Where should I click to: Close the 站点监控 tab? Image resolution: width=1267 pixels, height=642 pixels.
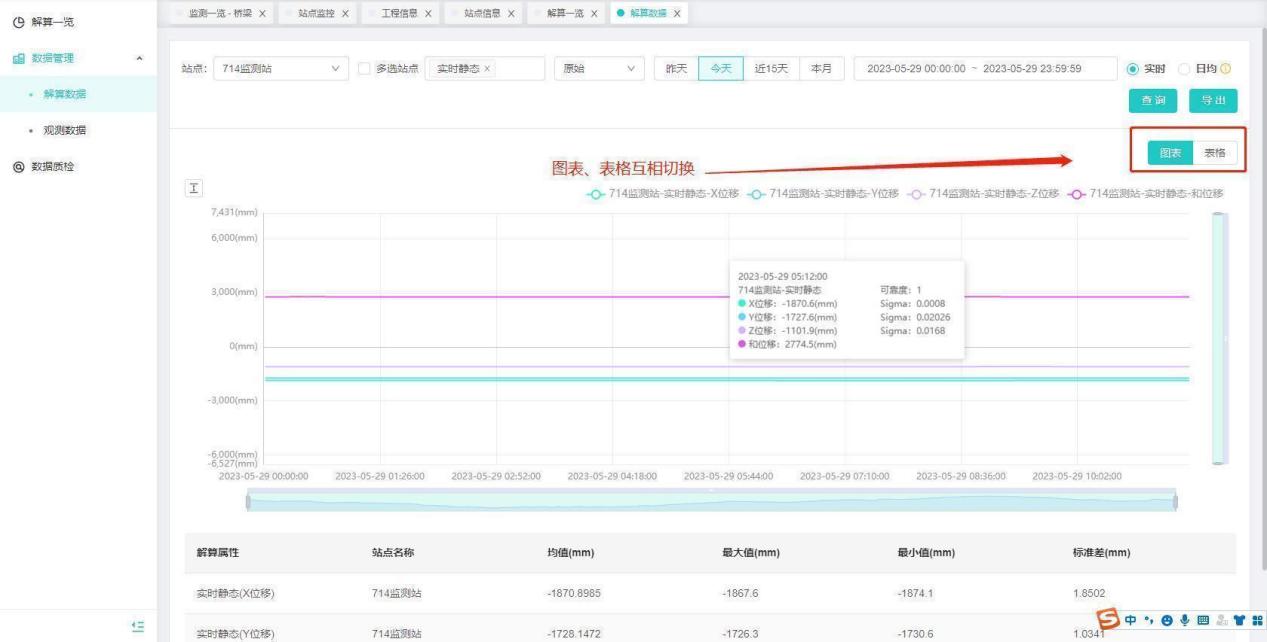(345, 13)
